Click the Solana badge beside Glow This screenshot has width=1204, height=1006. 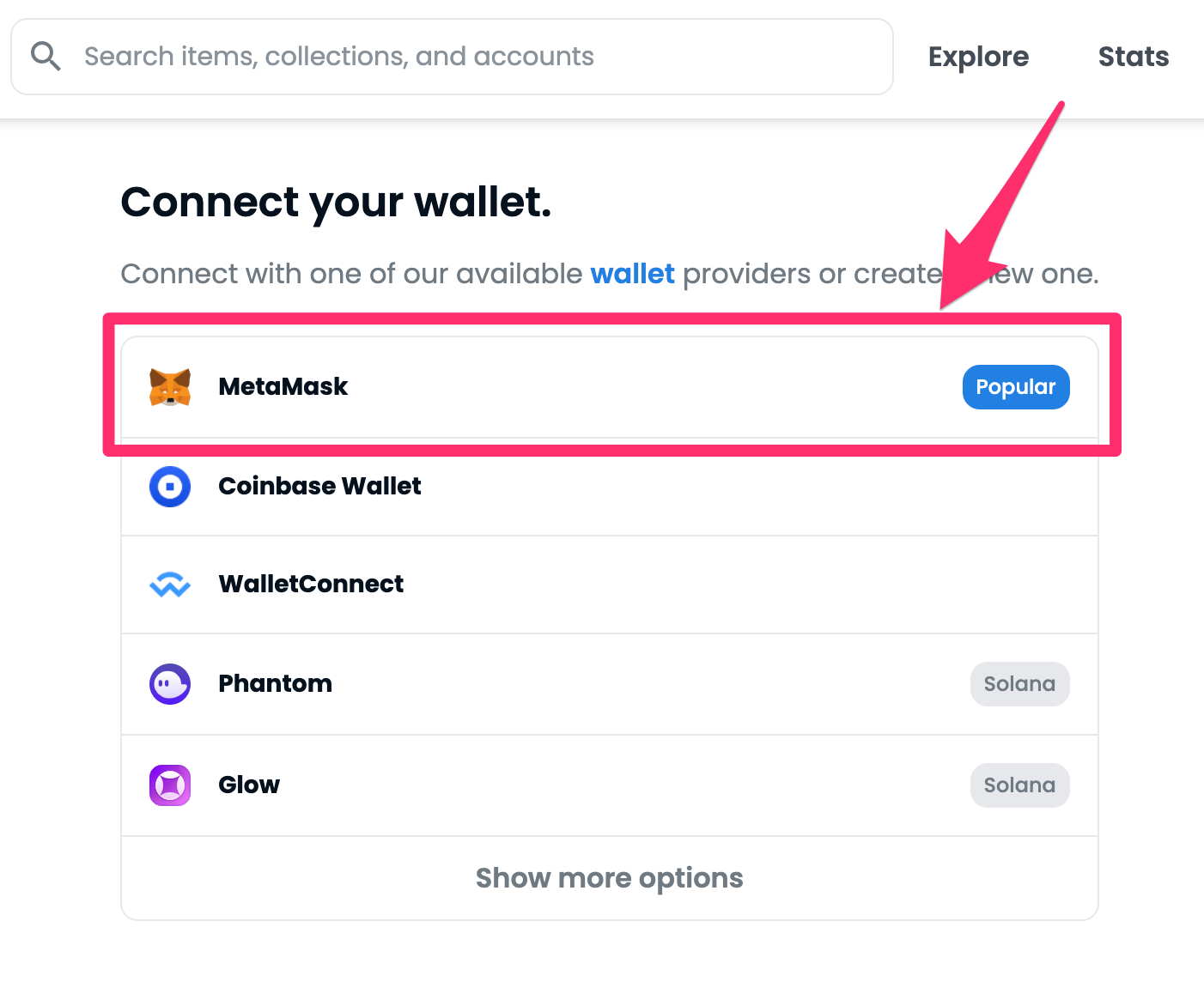click(x=1019, y=785)
